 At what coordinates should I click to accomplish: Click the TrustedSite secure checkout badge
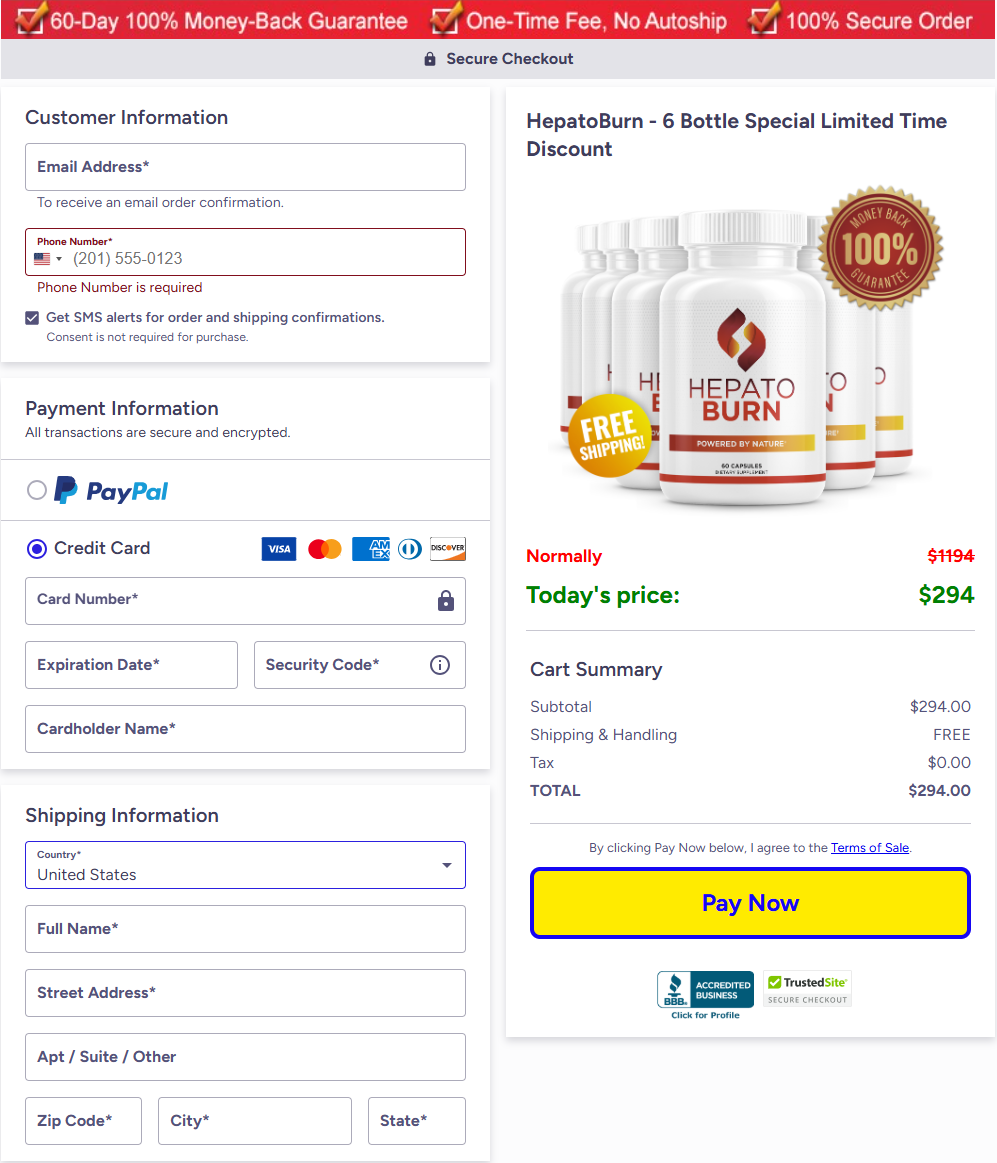click(807, 989)
